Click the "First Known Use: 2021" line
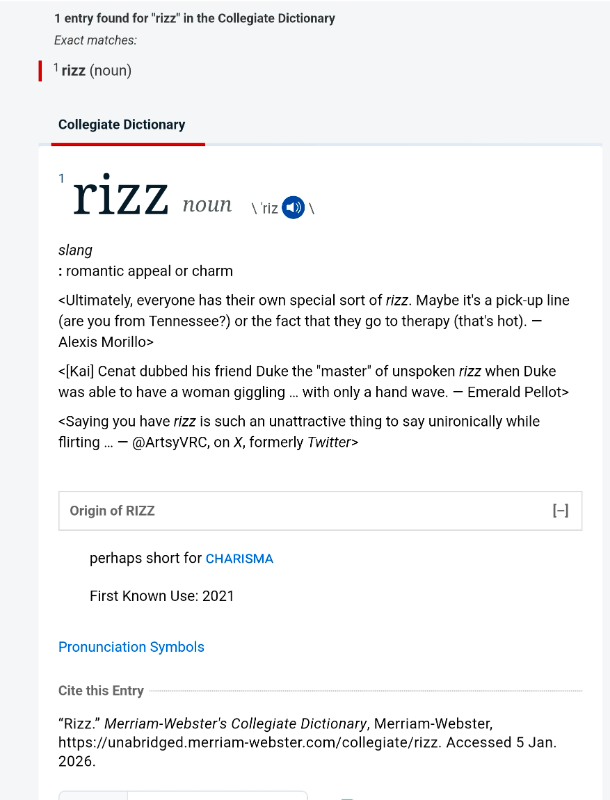This screenshot has width=610, height=800. pyautogui.click(x=162, y=596)
